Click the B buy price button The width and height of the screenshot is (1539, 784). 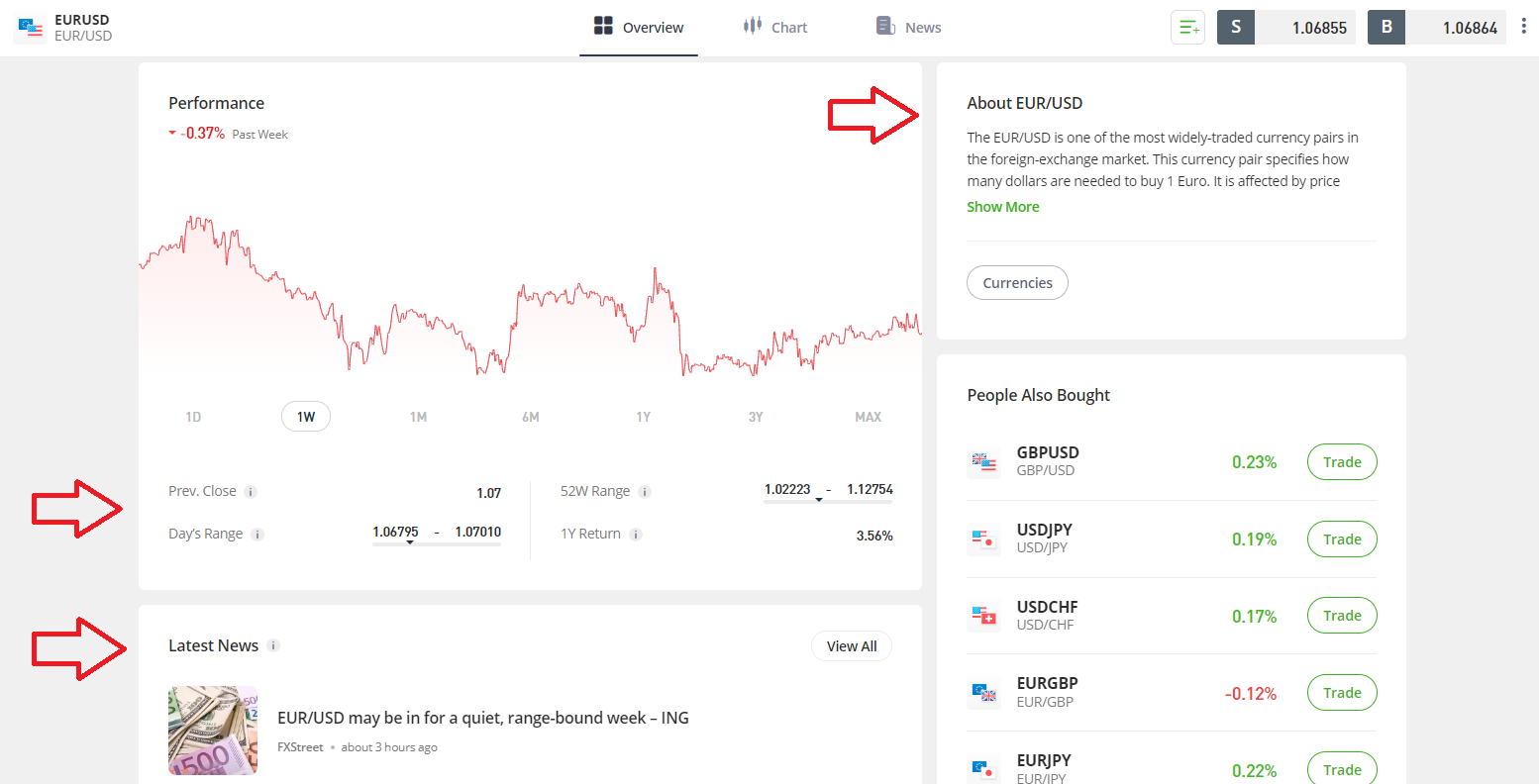(x=1436, y=28)
